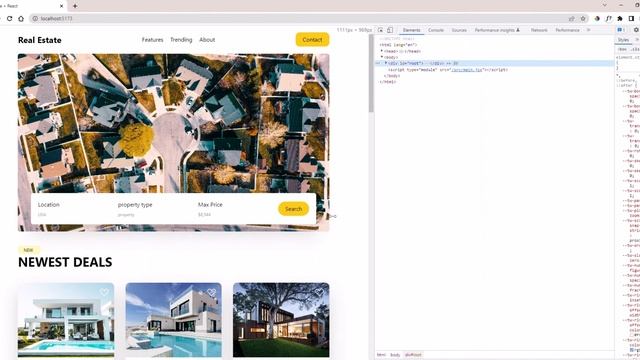Open tab search chevron in title bar
Image resolution: width=640 pixels, height=360 pixels.
click(604, 5)
